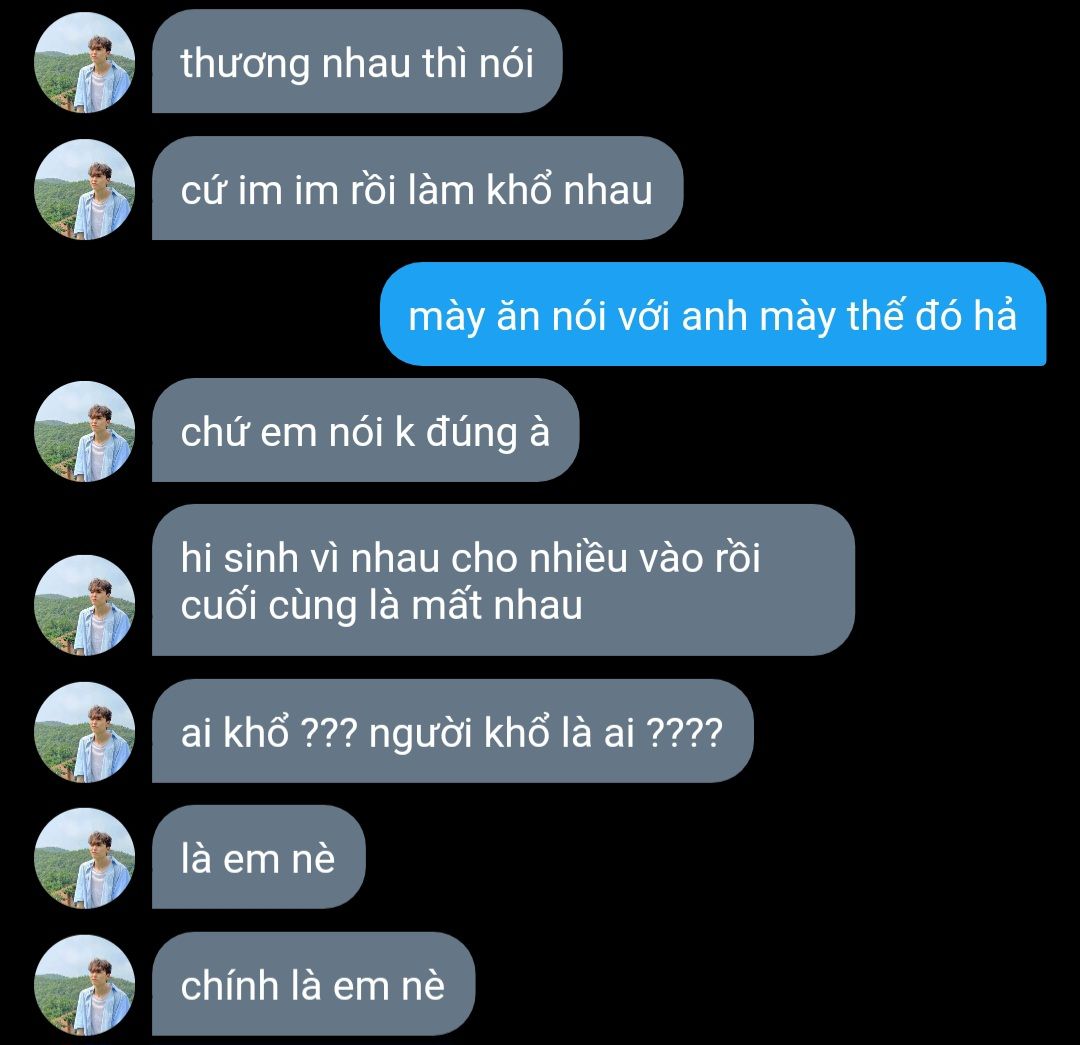
Task: Tap the avatar beside 'thương nhau thì nói'
Action: (x=84, y=63)
